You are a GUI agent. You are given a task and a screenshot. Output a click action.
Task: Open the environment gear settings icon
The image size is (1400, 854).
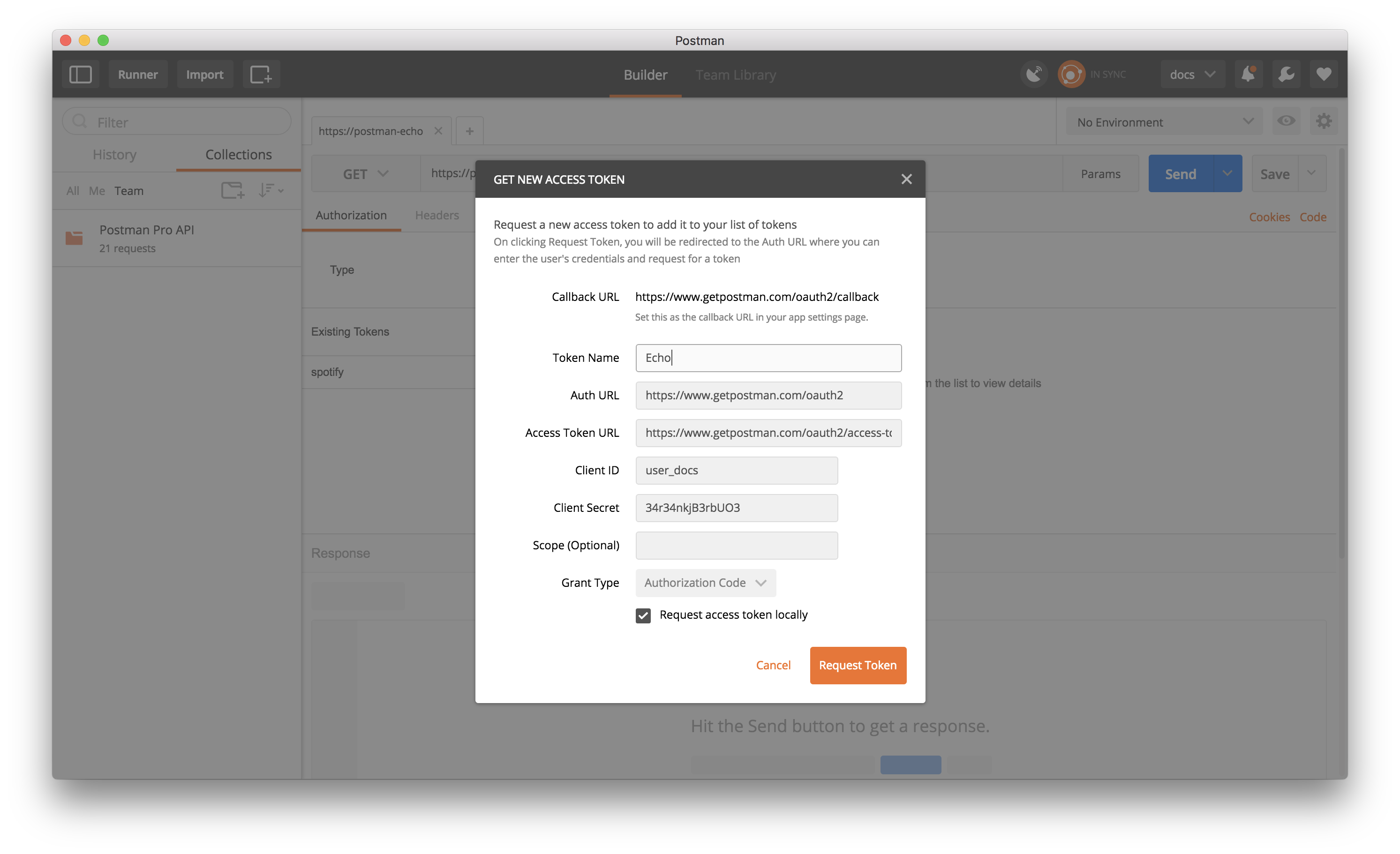[1324, 121]
